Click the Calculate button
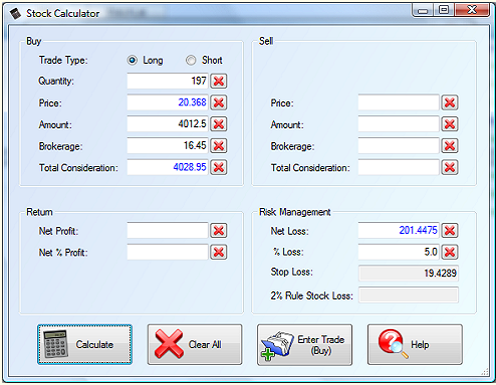Image resolution: width=496 pixels, height=385 pixels. click(x=85, y=344)
